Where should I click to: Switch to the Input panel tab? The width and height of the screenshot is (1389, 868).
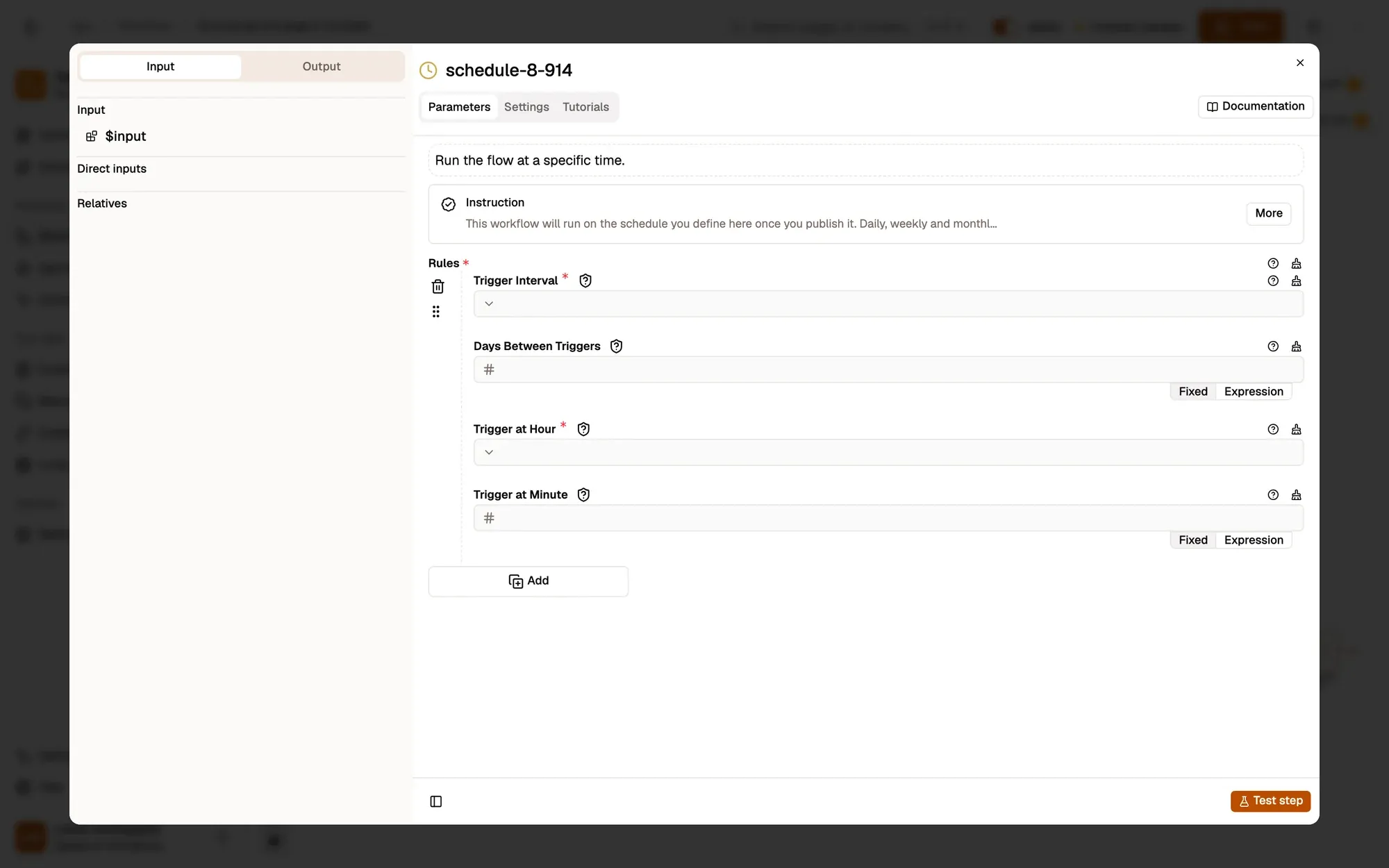pos(160,67)
